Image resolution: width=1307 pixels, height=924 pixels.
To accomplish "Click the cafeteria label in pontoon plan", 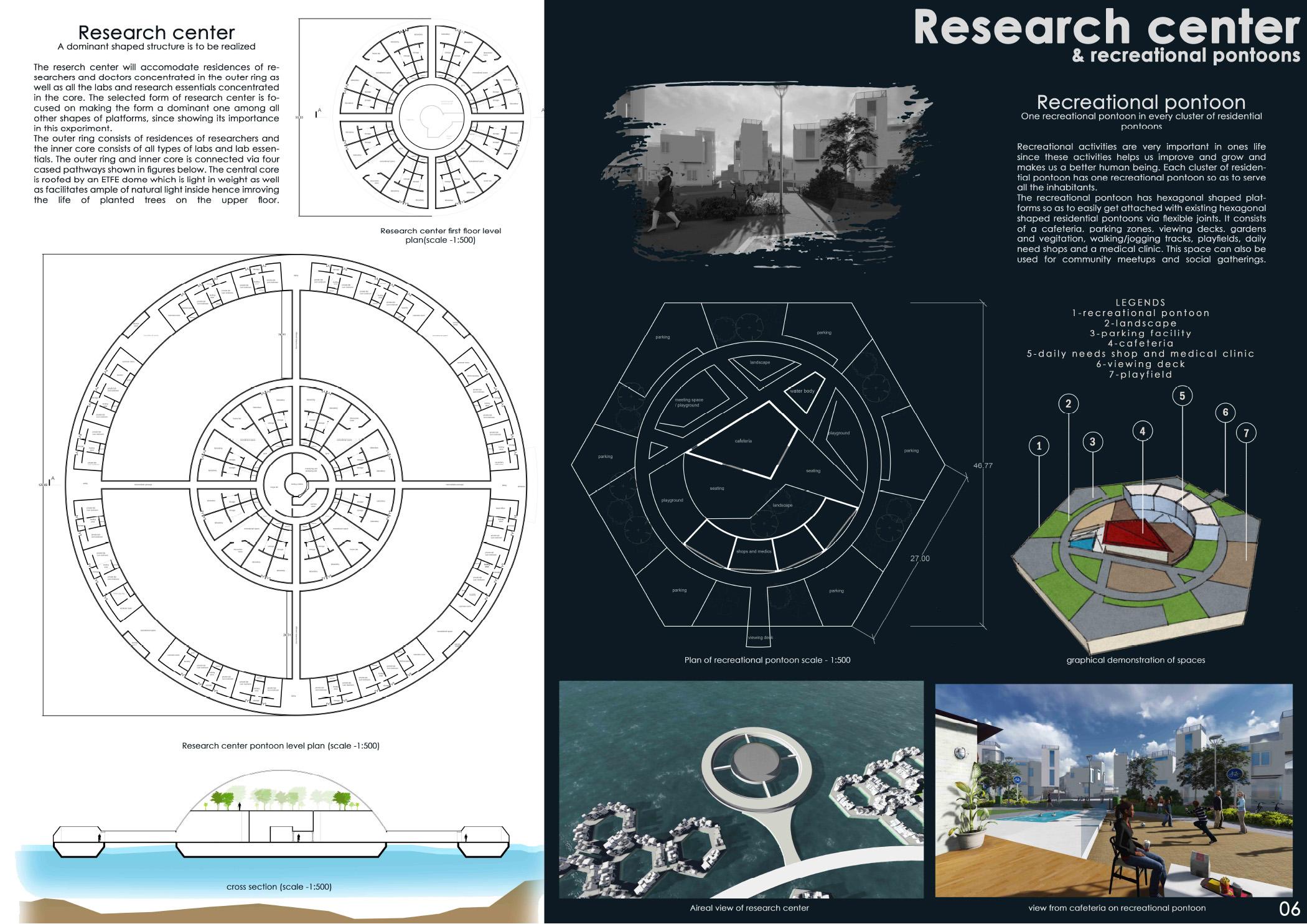I will coord(743,441).
